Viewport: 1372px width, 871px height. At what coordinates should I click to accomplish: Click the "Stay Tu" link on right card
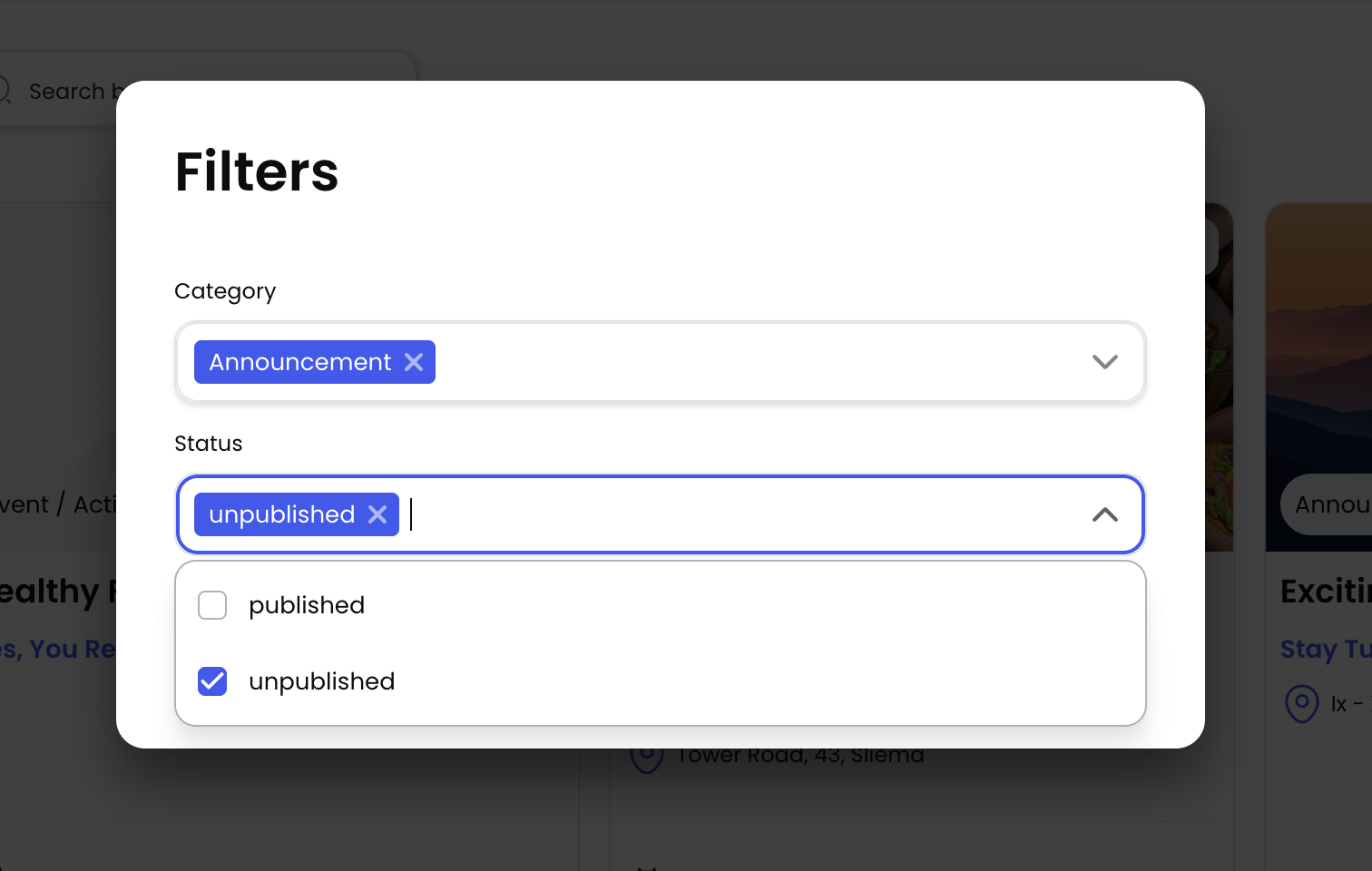tap(1325, 649)
